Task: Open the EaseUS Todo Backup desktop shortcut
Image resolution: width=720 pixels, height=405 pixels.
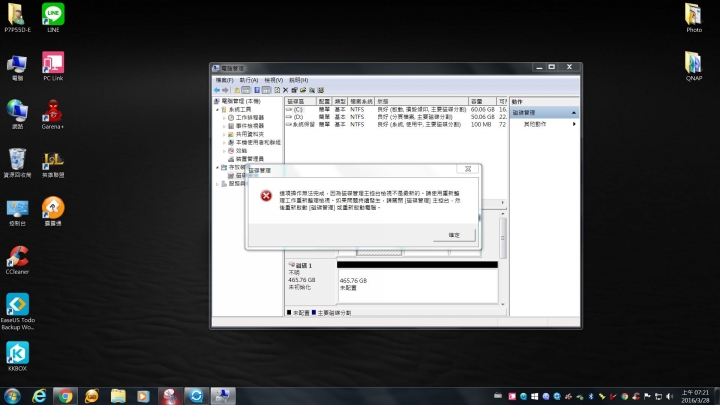Action: pos(17,312)
